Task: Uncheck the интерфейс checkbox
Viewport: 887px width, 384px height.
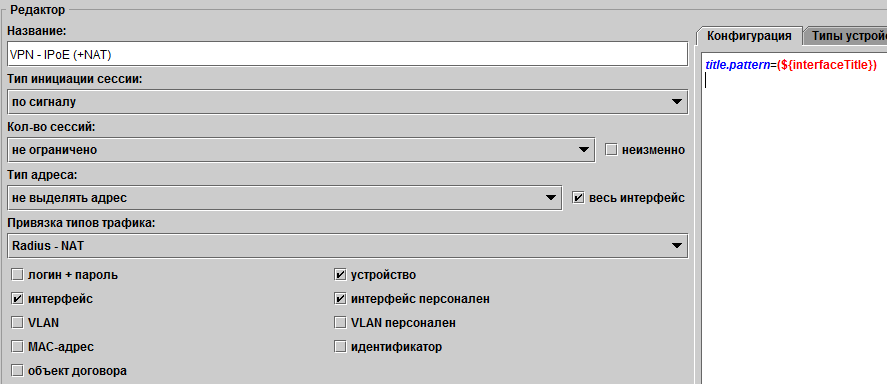Action: coord(18,299)
